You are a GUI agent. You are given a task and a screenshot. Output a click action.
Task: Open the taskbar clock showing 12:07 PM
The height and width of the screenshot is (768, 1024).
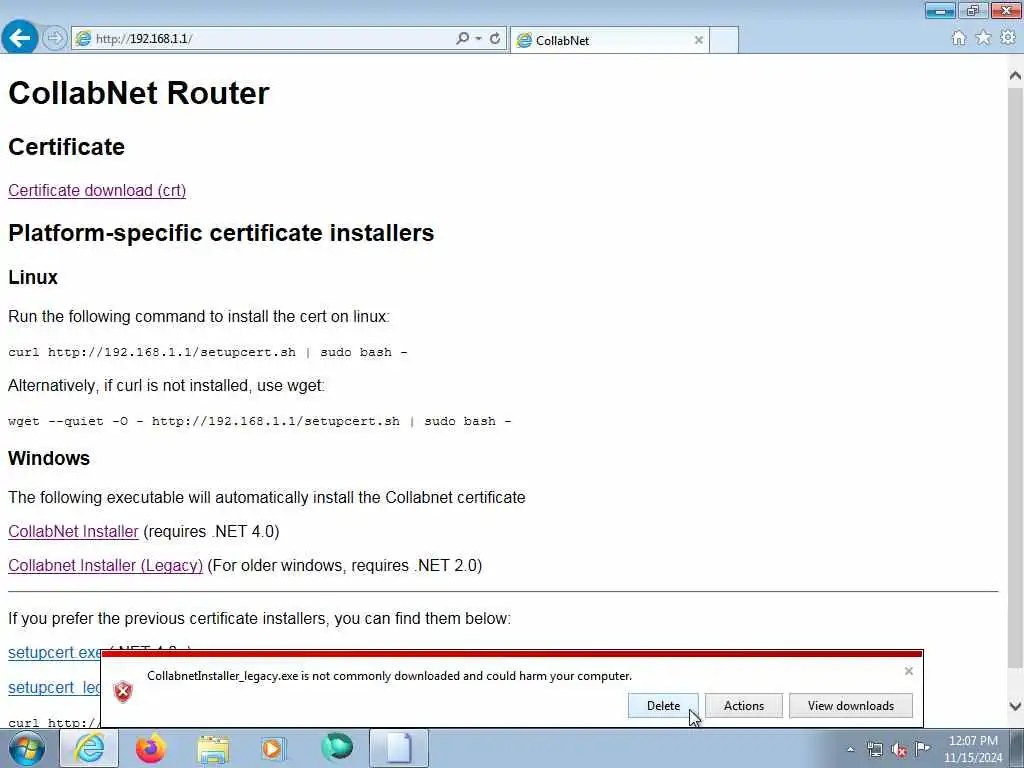coord(973,749)
